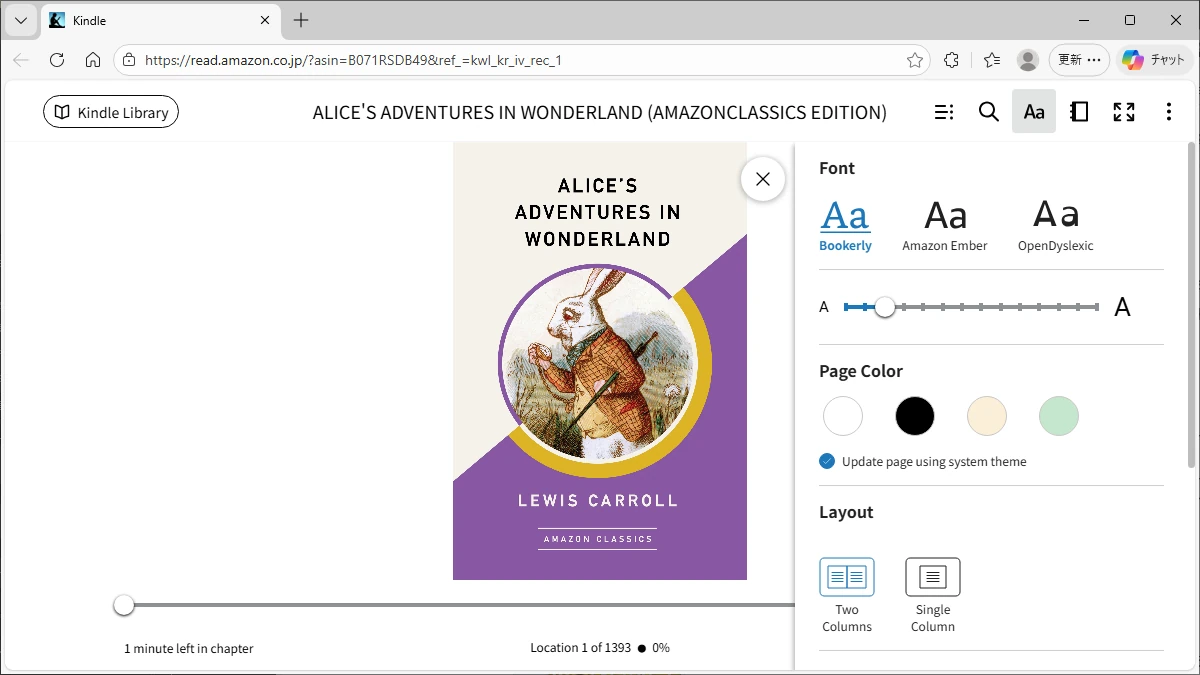Click the URL address bar

tap(500, 60)
